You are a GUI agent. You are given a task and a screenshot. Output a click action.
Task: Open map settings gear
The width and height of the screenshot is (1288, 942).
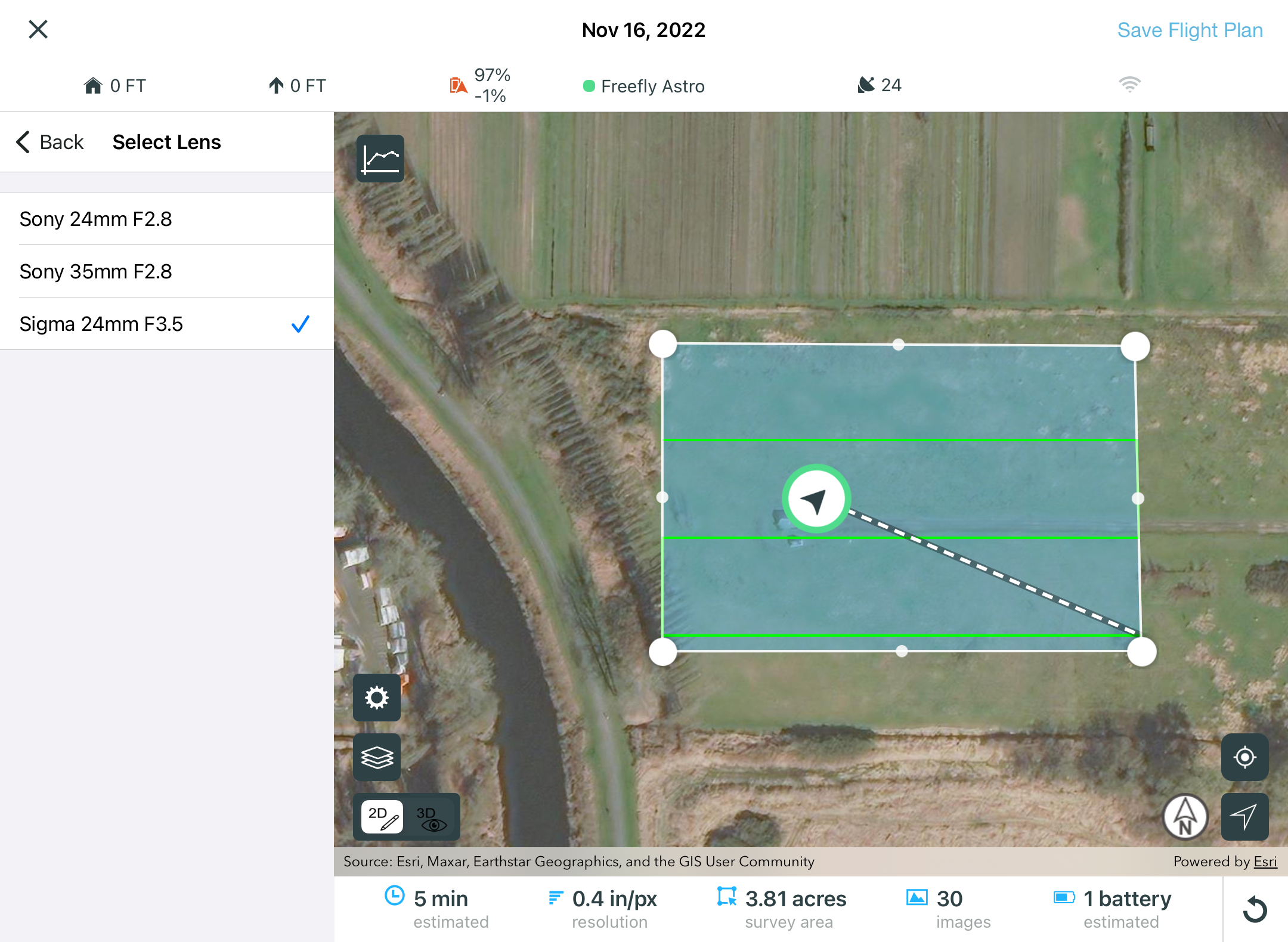coord(377,698)
